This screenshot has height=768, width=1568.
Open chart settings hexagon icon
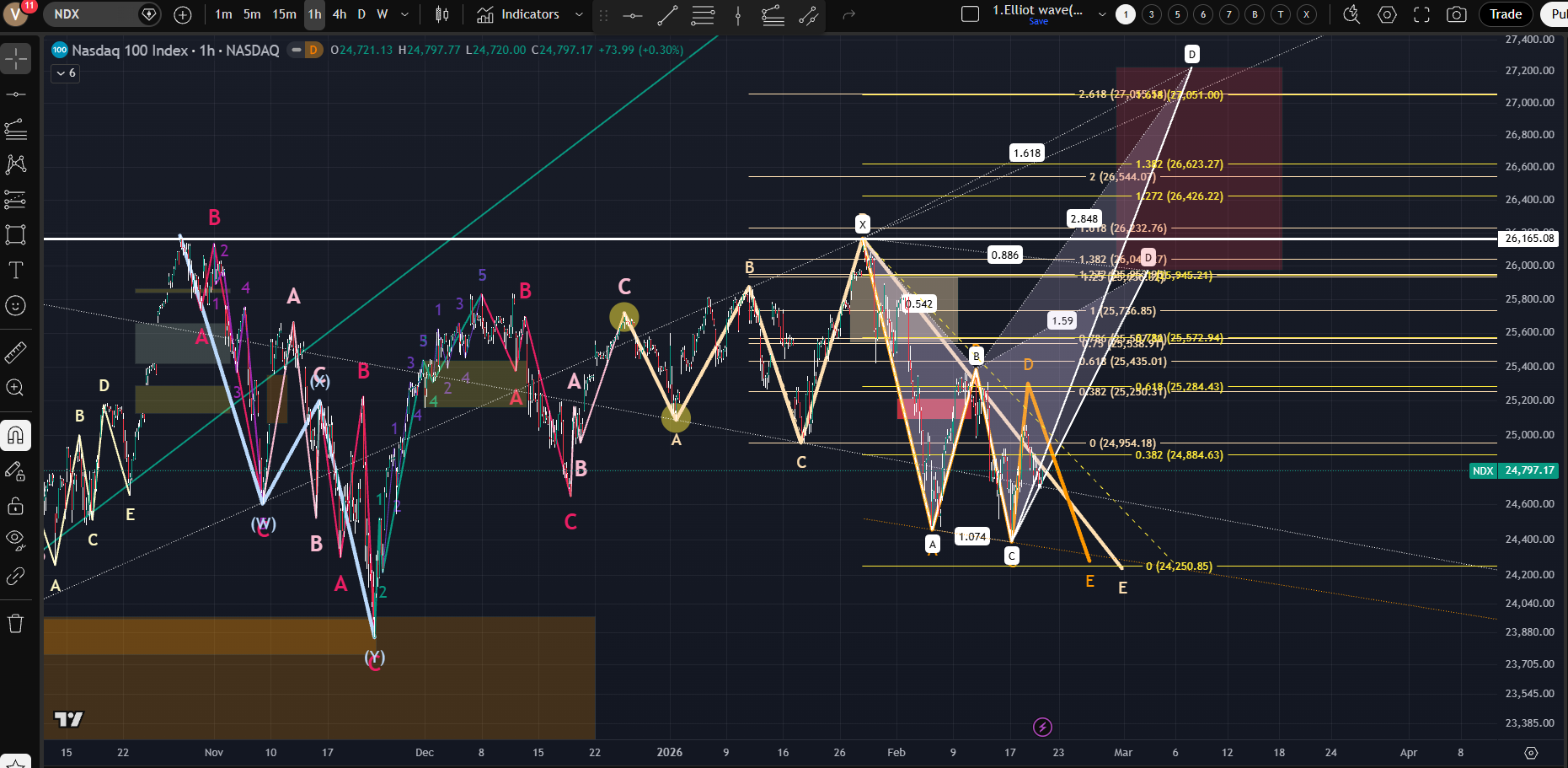point(1387,14)
